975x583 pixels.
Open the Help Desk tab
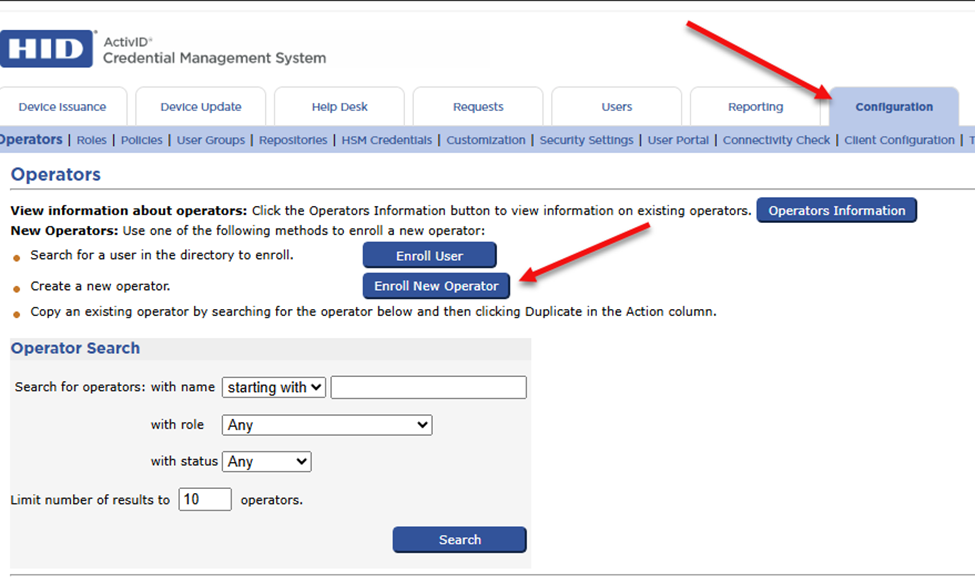point(340,107)
